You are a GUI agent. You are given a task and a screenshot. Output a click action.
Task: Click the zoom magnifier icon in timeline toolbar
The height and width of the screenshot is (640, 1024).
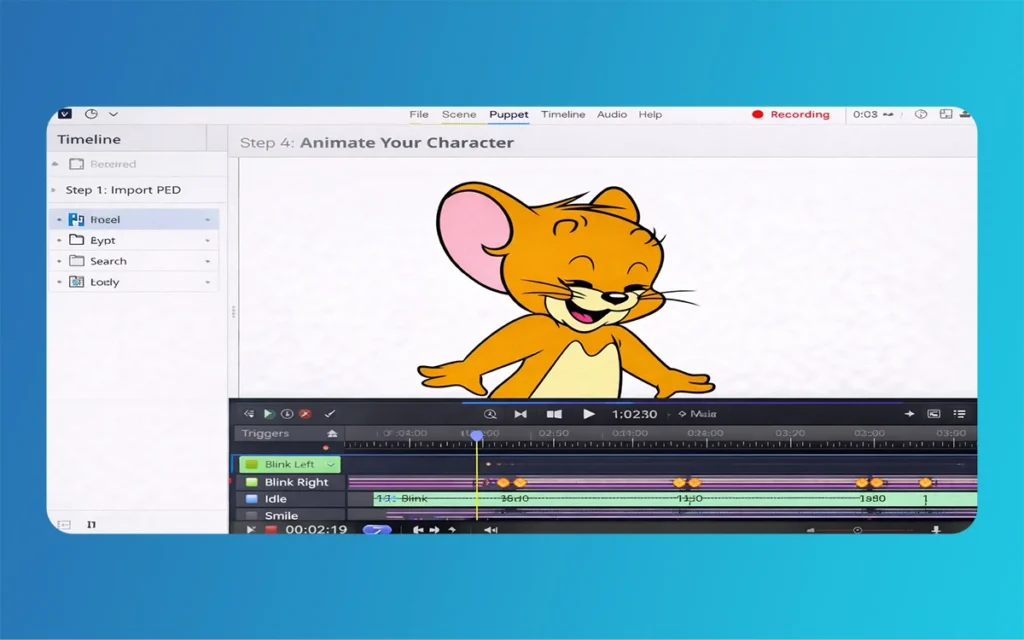pyautogui.click(x=490, y=414)
